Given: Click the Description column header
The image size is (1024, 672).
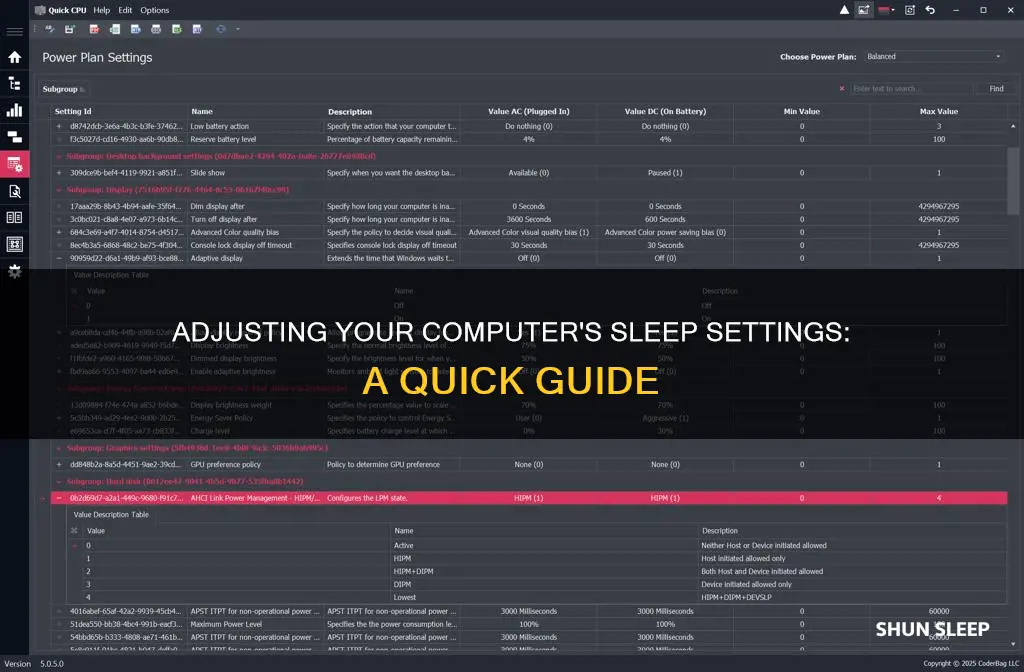Looking at the screenshot, I should pos(392,112).
